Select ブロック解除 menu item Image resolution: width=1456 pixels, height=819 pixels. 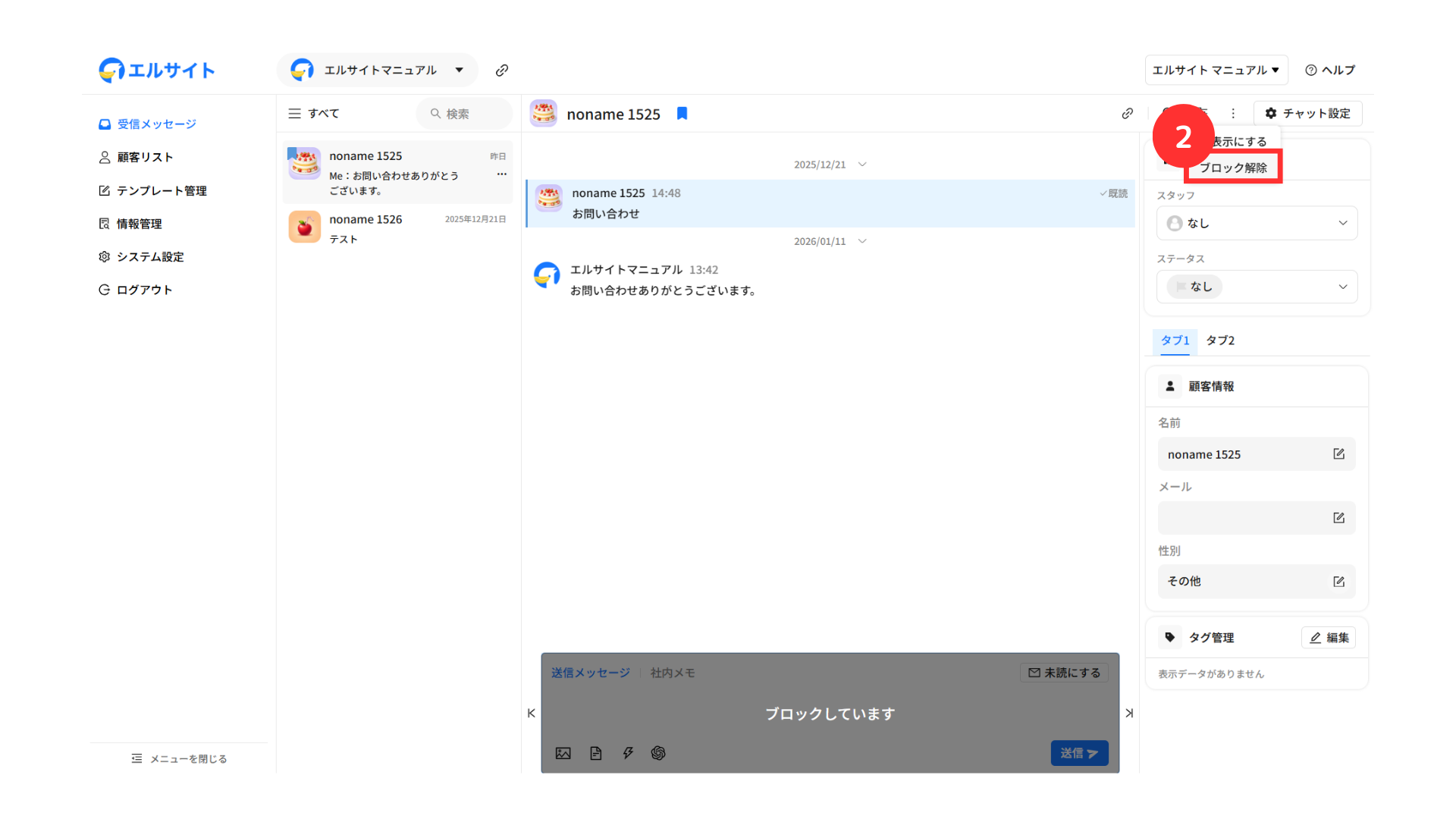click(1233, 168)
